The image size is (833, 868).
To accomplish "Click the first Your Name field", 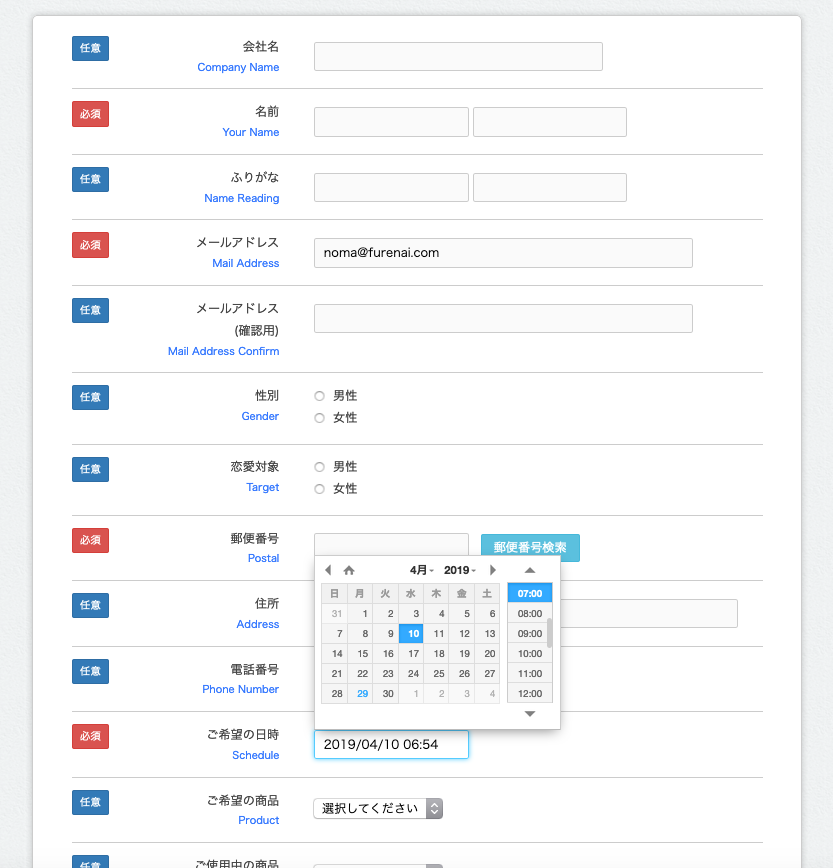I will point(391,122).
